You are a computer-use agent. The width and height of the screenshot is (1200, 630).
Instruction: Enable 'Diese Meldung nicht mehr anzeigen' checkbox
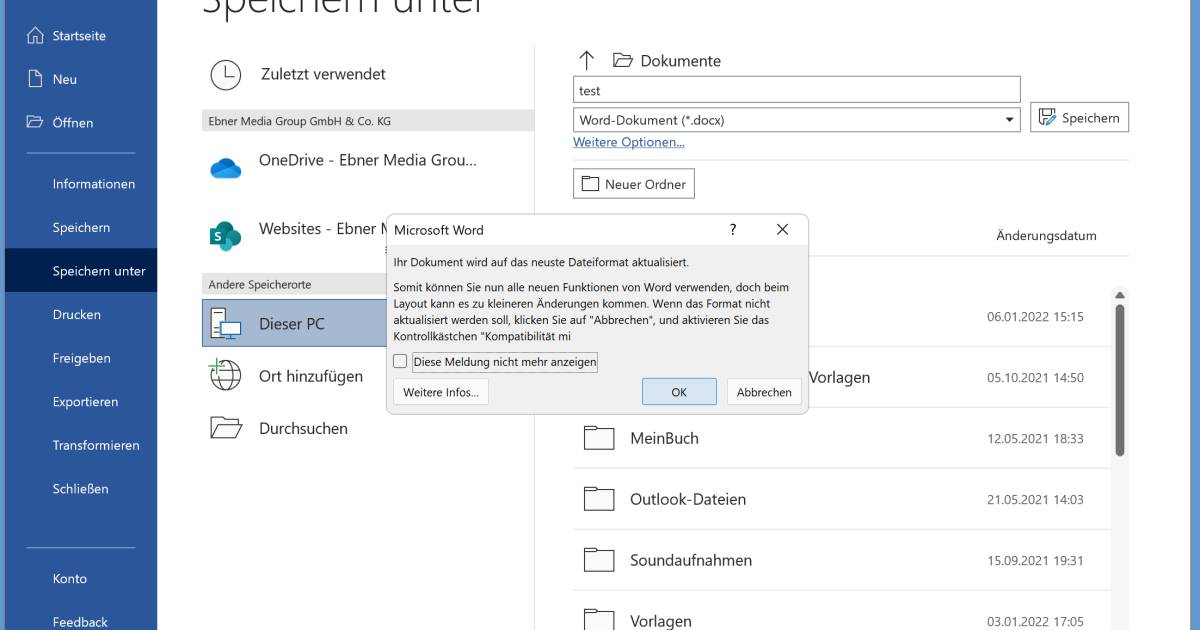pyautogui.click(x=400, y=362)
